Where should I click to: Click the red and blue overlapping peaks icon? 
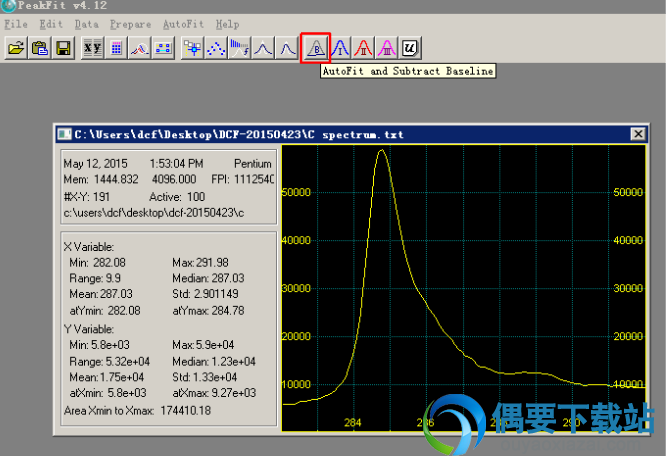(140, 48)
